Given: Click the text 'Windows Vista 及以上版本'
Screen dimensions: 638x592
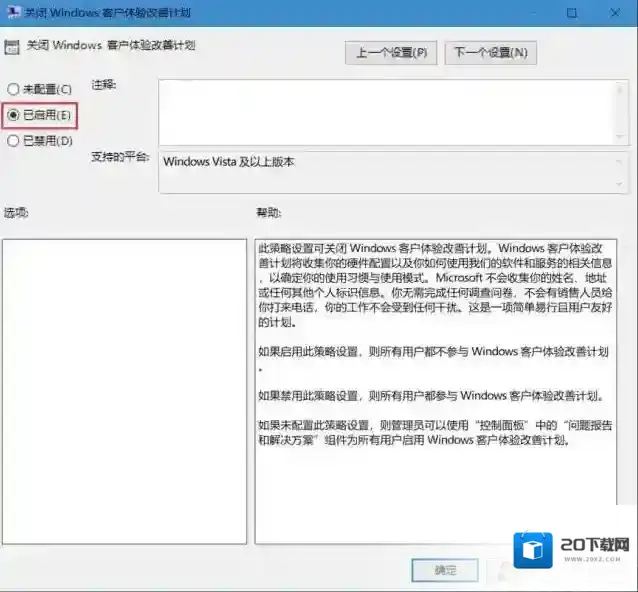Looking at the screenshot, I should pos(229,162).
